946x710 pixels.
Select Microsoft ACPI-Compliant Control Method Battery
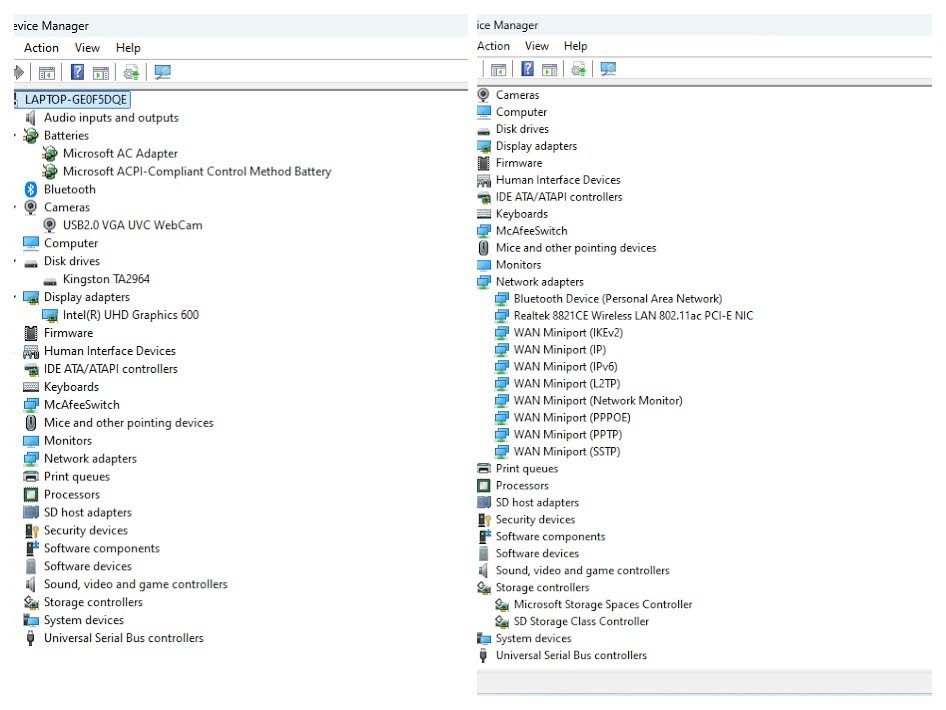pyautogui.click(x=197, y=171)
